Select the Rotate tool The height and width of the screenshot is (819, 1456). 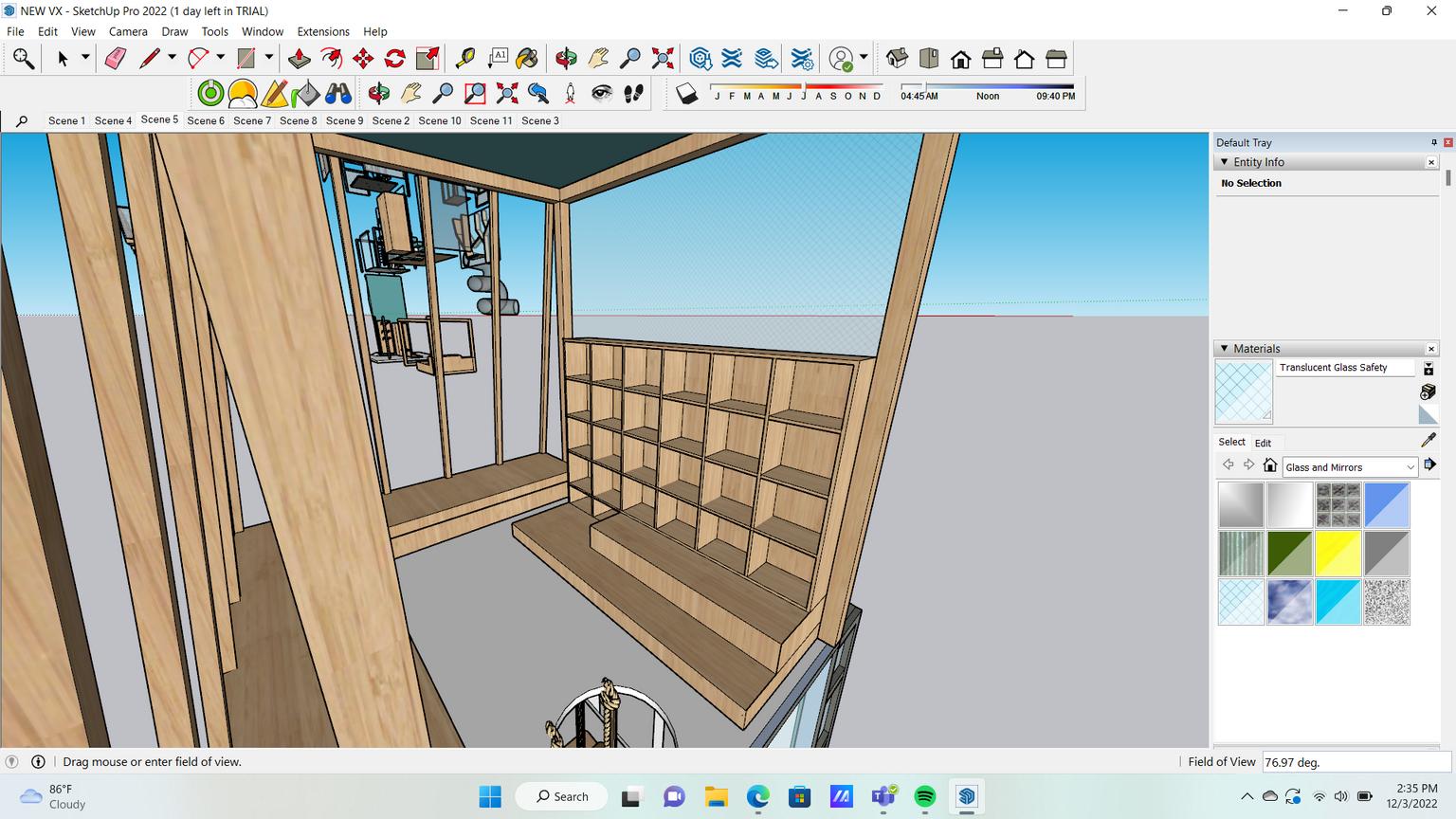[395, 59]
